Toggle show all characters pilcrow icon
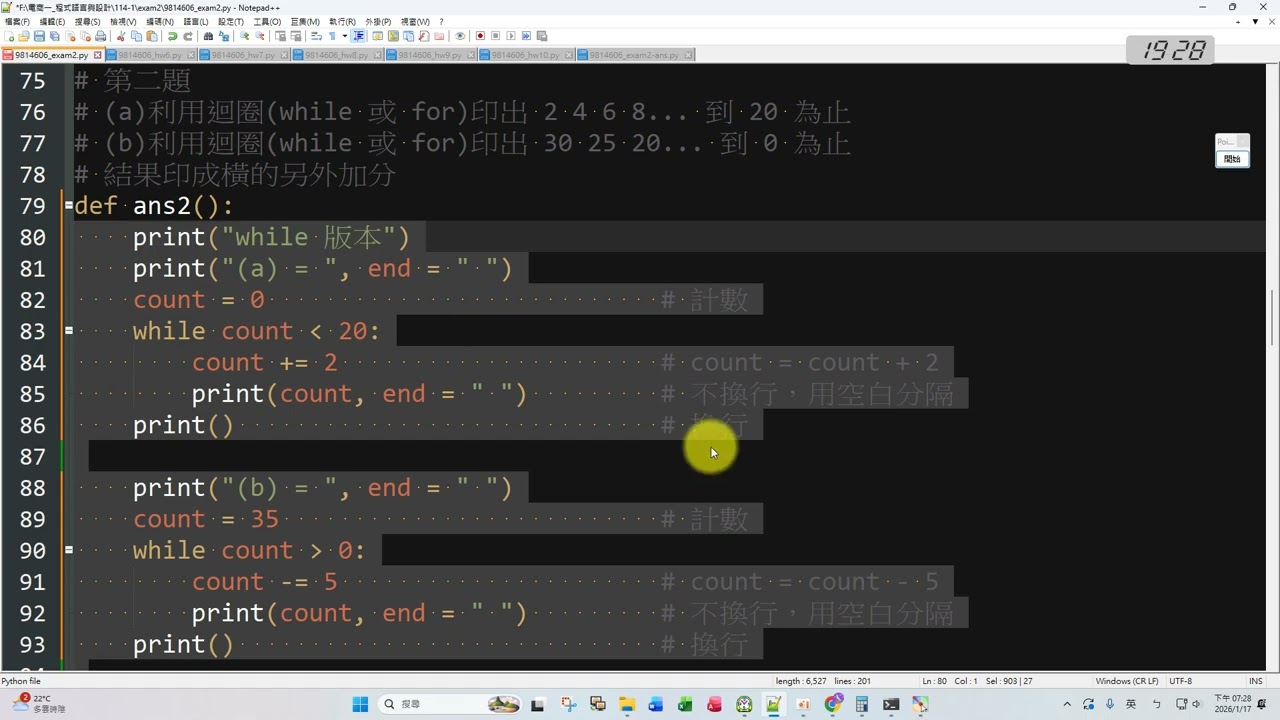The height and width of the screenshot is (720, 1280). (x=331, y=36)
